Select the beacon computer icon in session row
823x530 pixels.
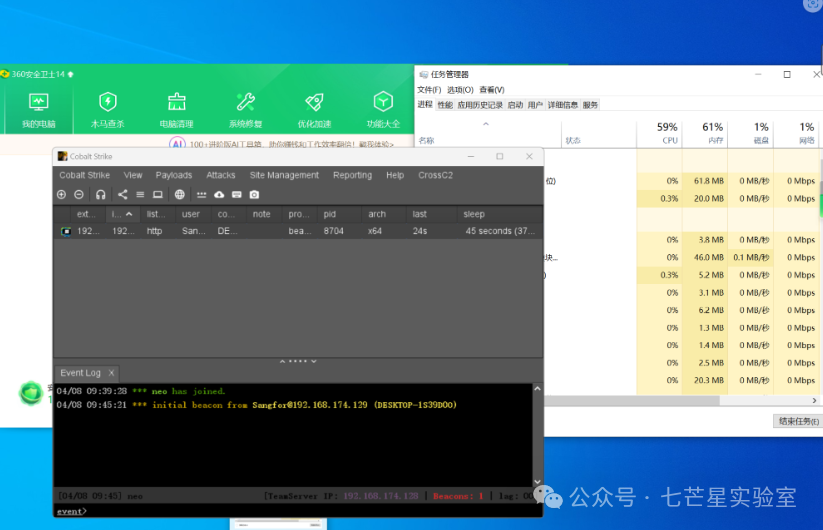coord(66,231)
